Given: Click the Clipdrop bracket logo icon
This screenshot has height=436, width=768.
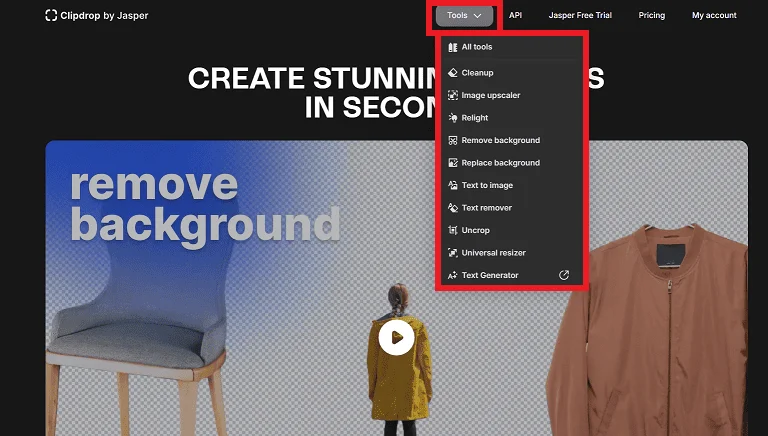Looking at the screenshot, I should (51, 15).
